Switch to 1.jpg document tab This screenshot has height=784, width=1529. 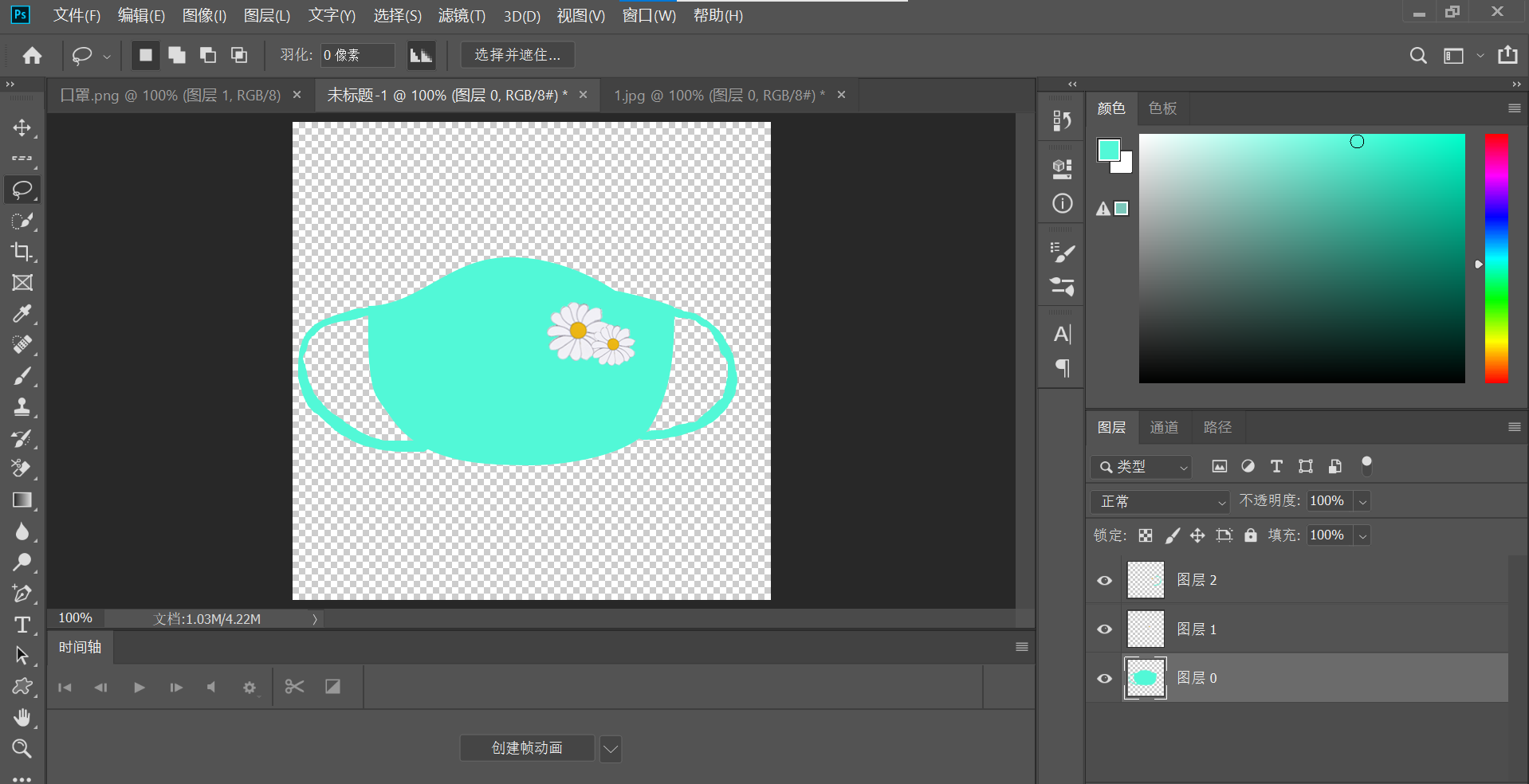pos(719,96)
